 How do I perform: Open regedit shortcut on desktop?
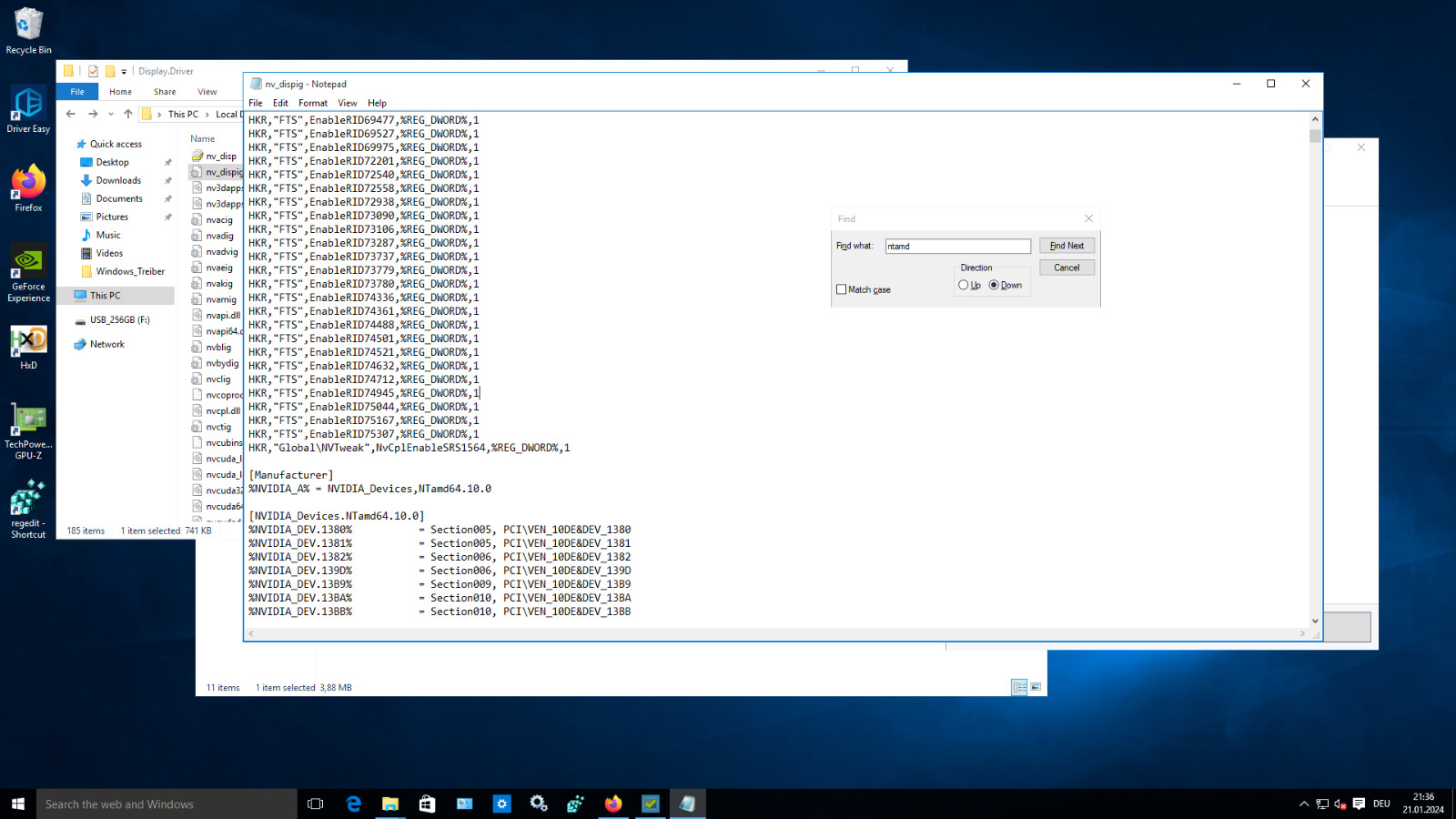pyautogui.click(x=28, y=510)
